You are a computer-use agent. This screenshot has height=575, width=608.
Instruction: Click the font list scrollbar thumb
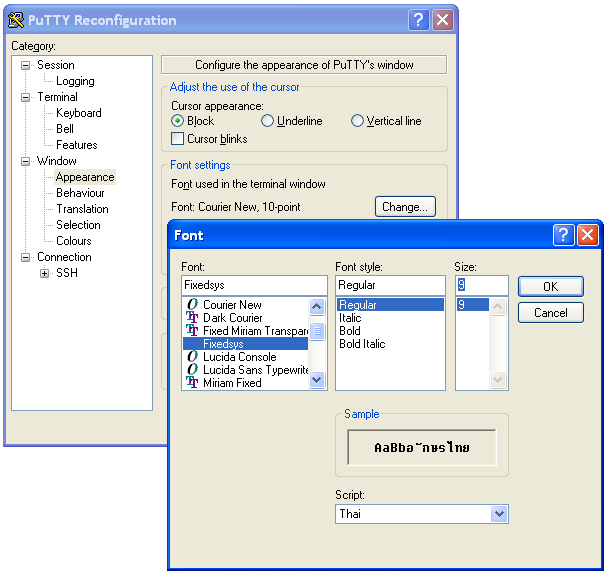[x=317, y=331]
